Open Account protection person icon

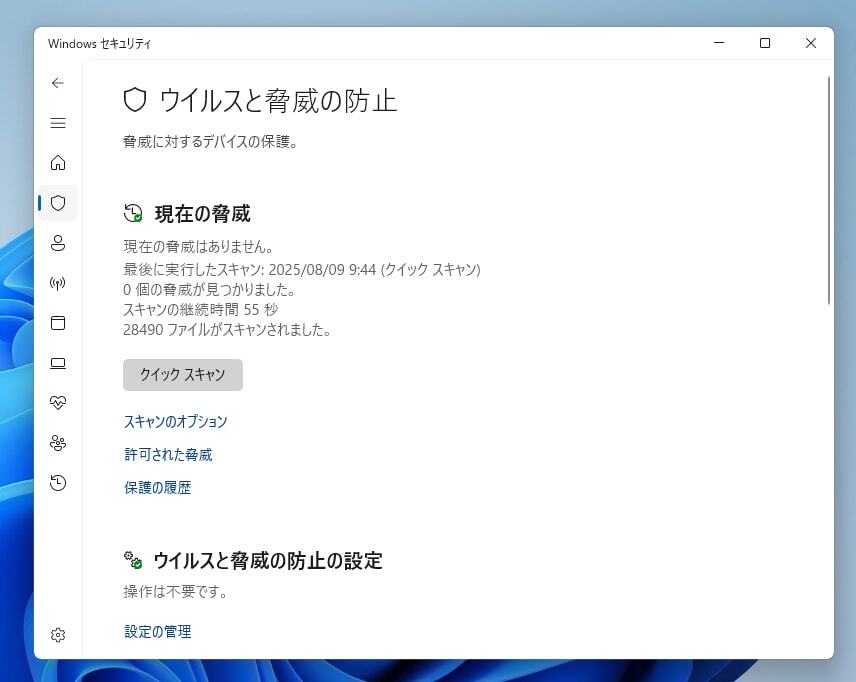point(58,243)
